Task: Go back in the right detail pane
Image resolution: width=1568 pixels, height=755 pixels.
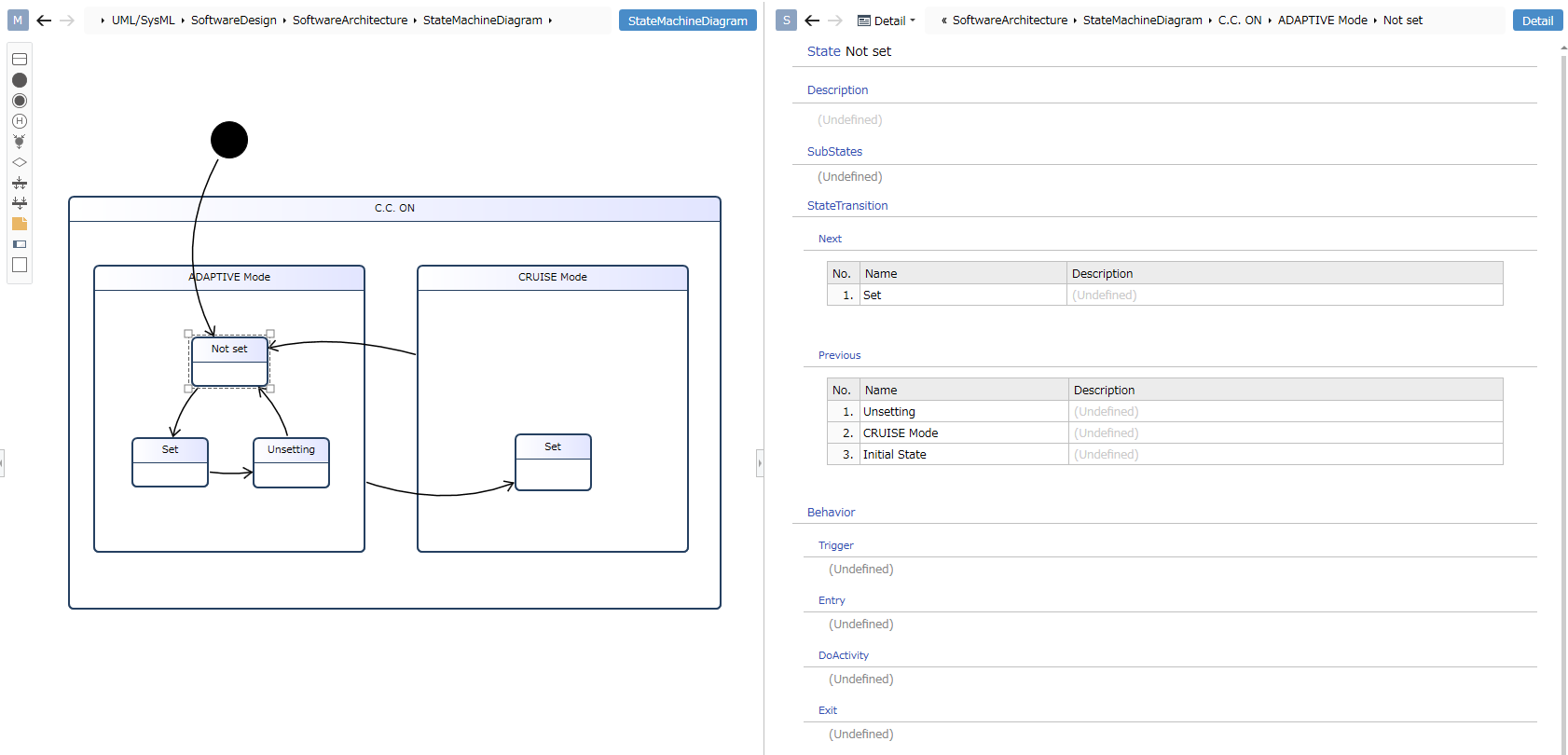Action: (812, 20)
